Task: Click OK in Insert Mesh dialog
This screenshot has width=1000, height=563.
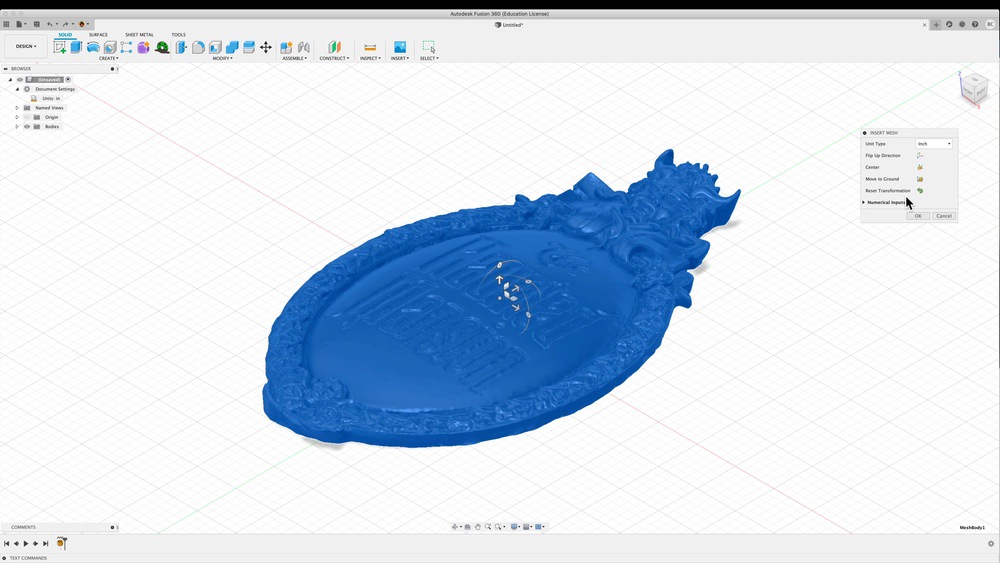Action: click(918, 216)
